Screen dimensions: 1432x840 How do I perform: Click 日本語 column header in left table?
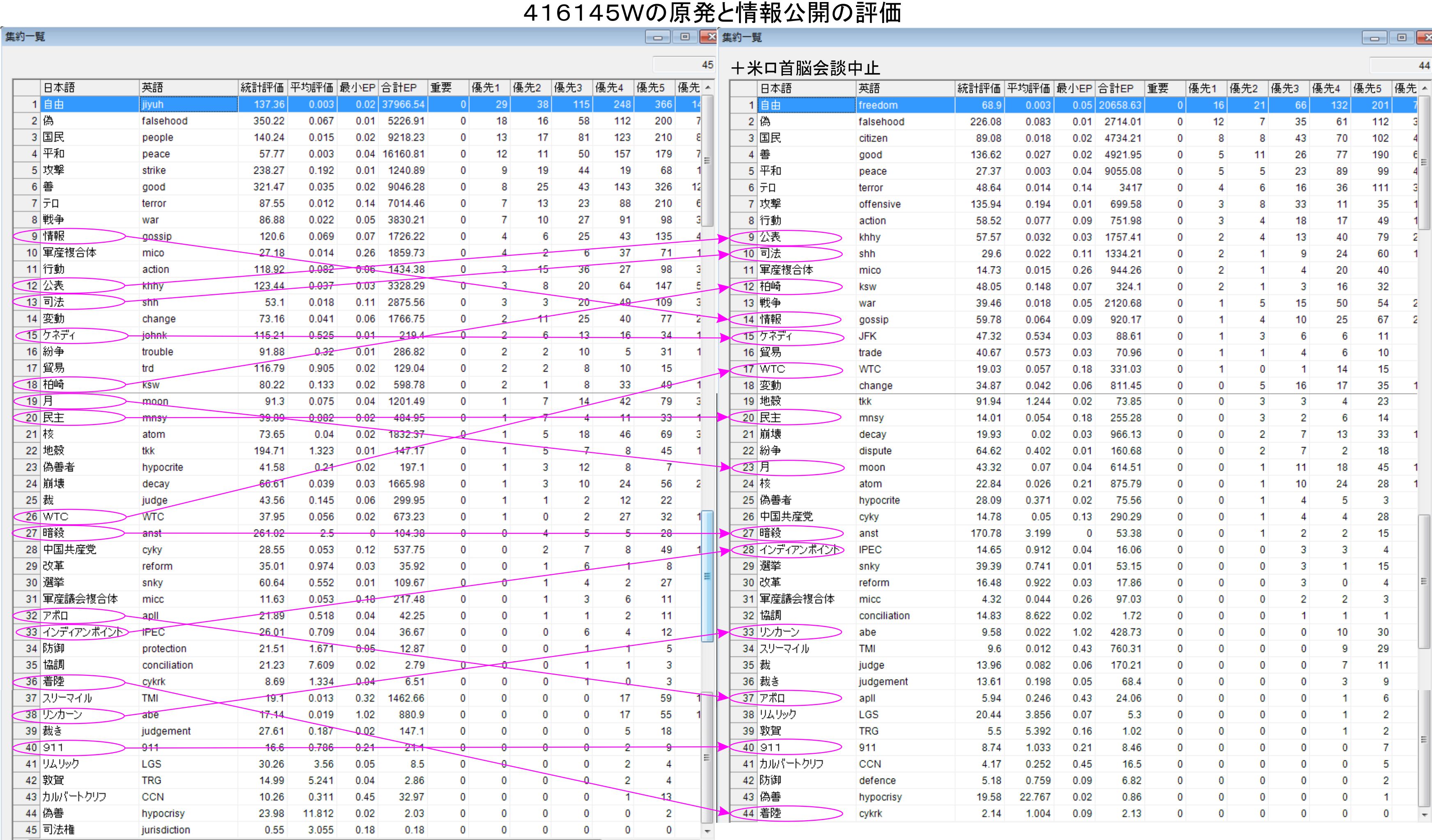89,87
